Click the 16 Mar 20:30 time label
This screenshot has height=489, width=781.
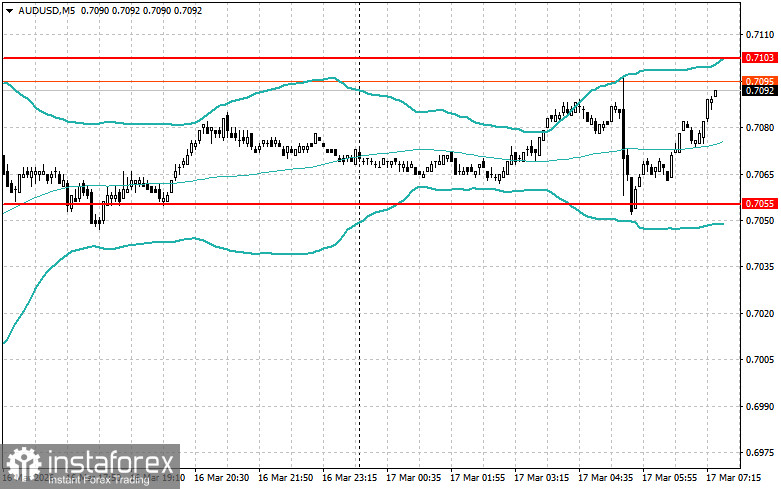click(x=222, y=478)
